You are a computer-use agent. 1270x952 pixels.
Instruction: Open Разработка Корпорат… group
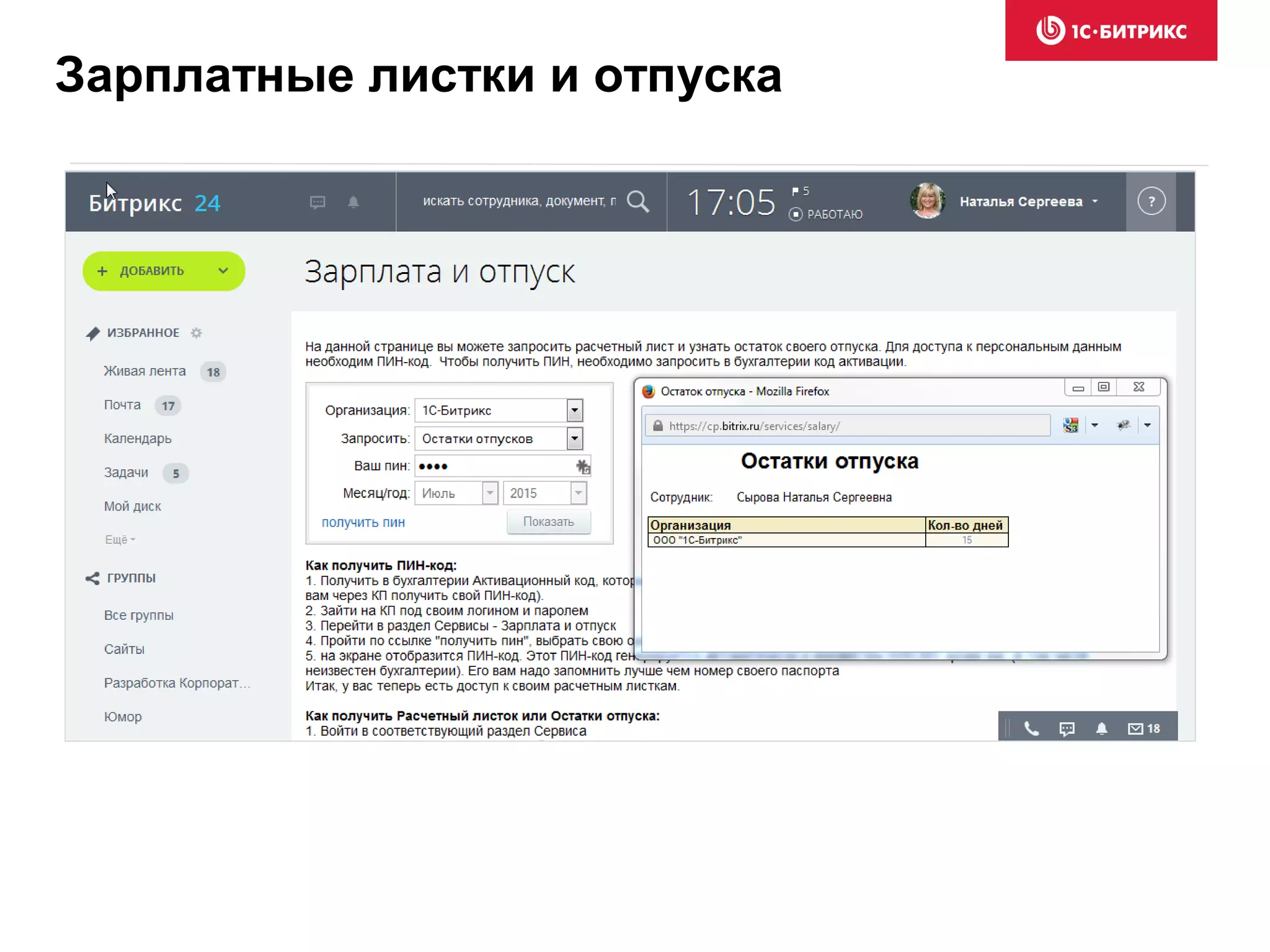pos(177,683)
